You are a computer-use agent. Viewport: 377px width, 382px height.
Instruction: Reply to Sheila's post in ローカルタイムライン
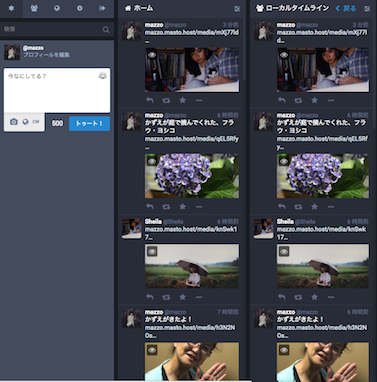click(x=282, y=297)
